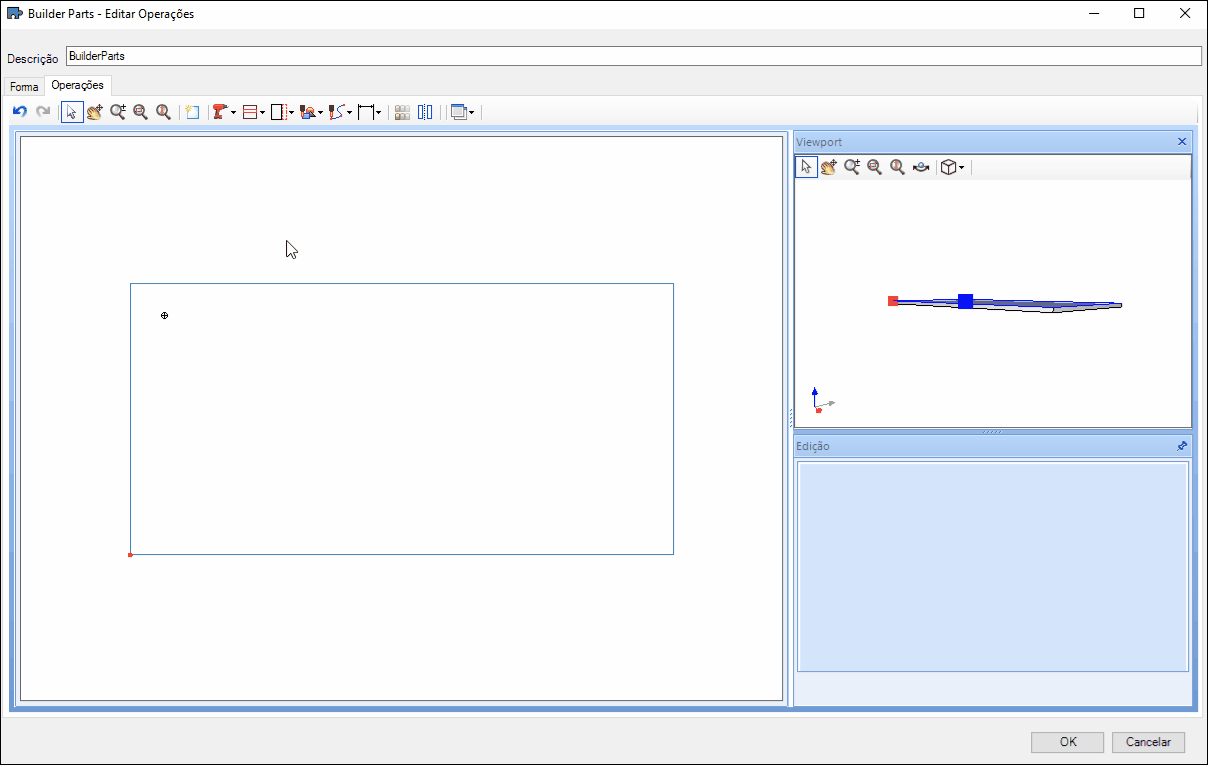
Task: Click the 3D cube view icon in Viewport
Action: coord(948,167)
